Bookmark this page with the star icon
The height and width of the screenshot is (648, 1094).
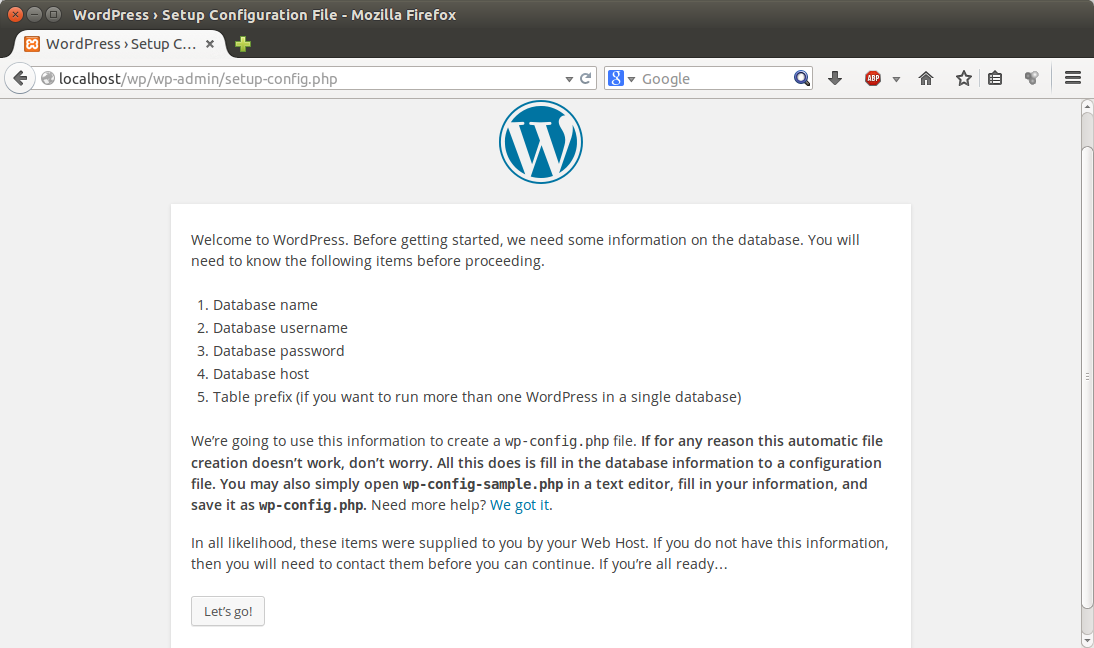963,78
